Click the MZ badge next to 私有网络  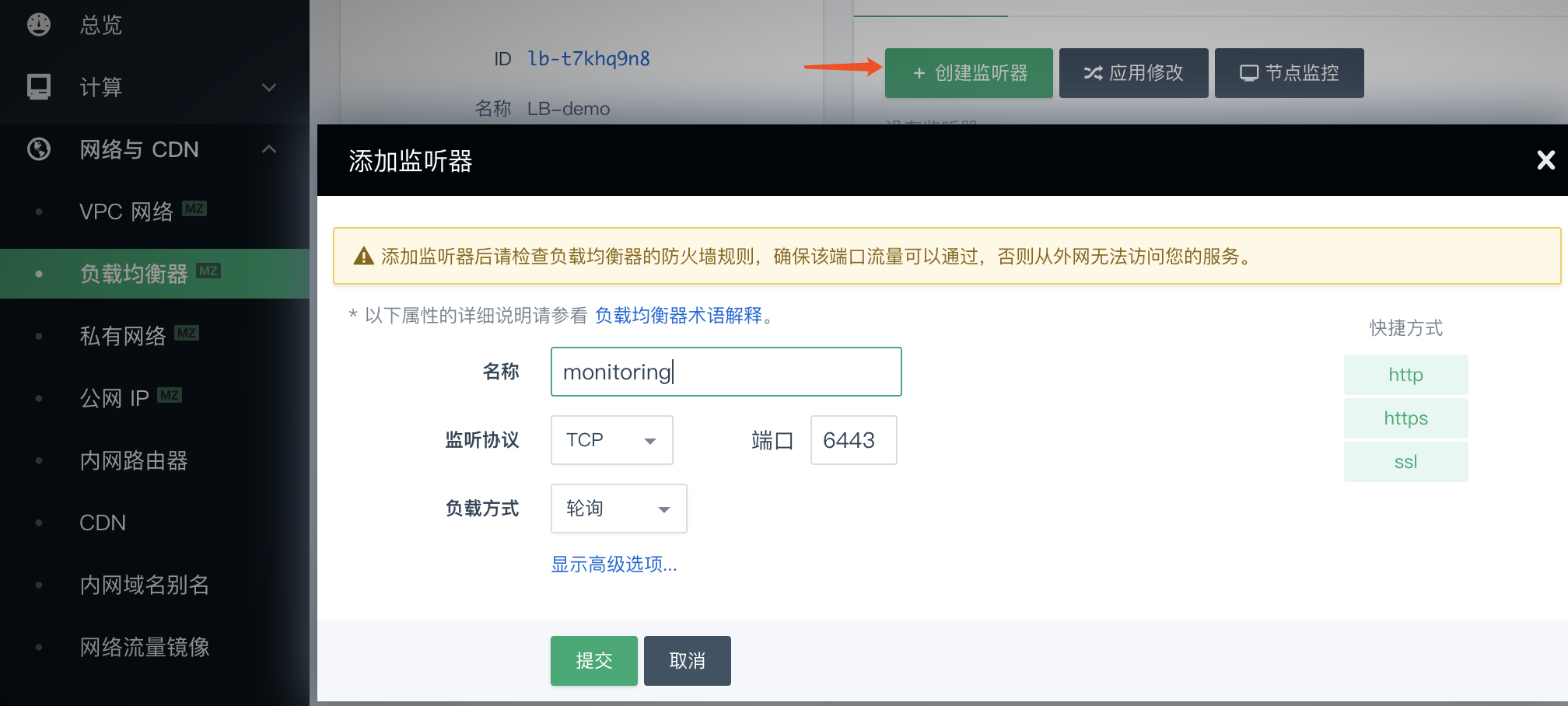[187, 333]
